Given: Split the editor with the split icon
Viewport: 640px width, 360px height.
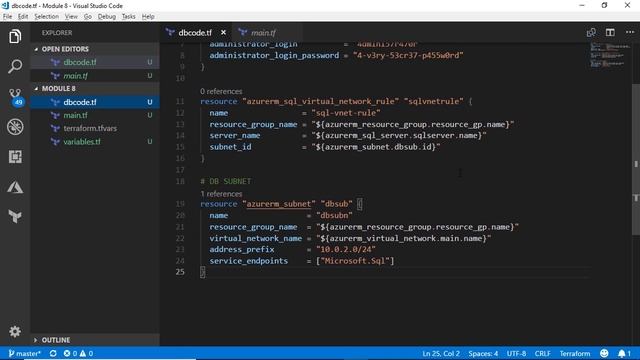Looking at the screenshot, I should coord(610,33).
